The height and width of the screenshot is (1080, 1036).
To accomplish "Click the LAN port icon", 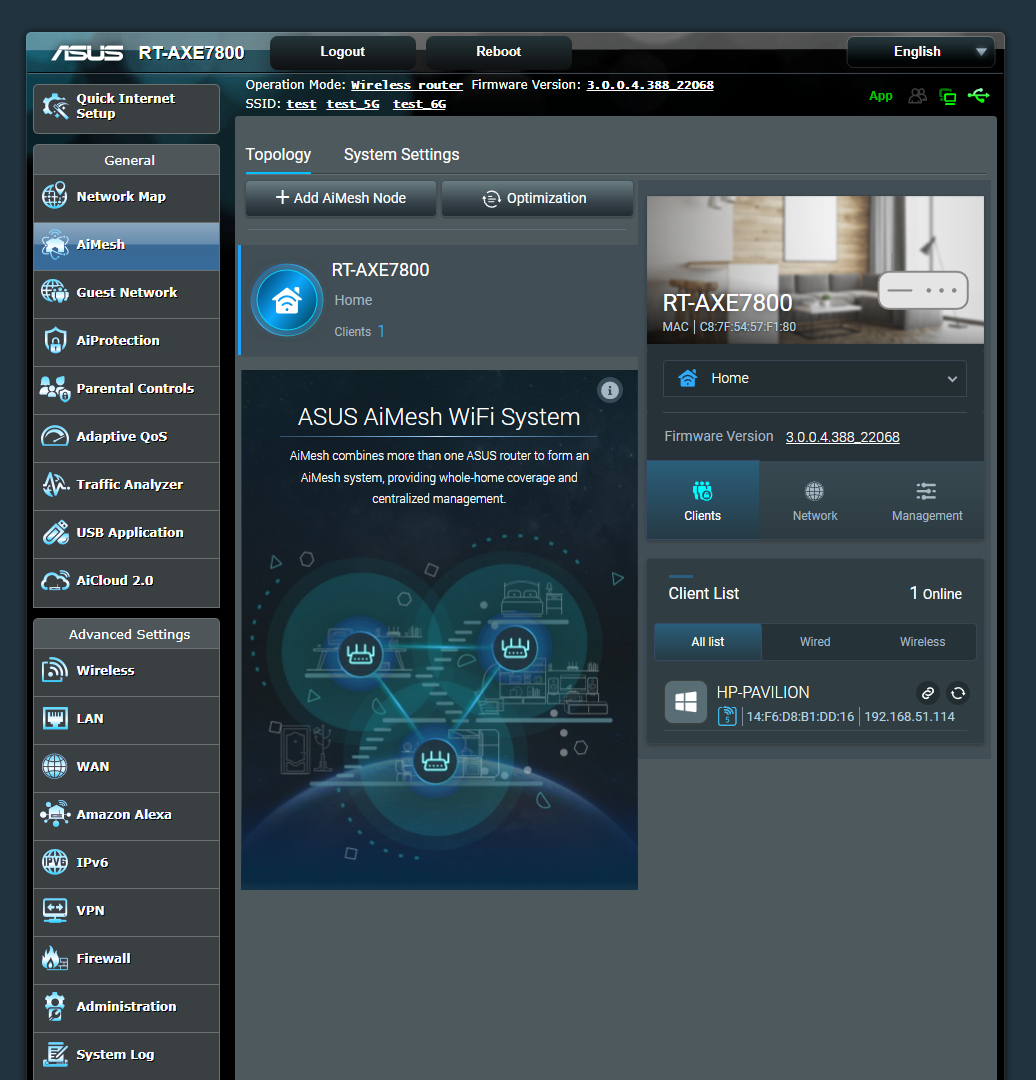I will tap(54, 718).
